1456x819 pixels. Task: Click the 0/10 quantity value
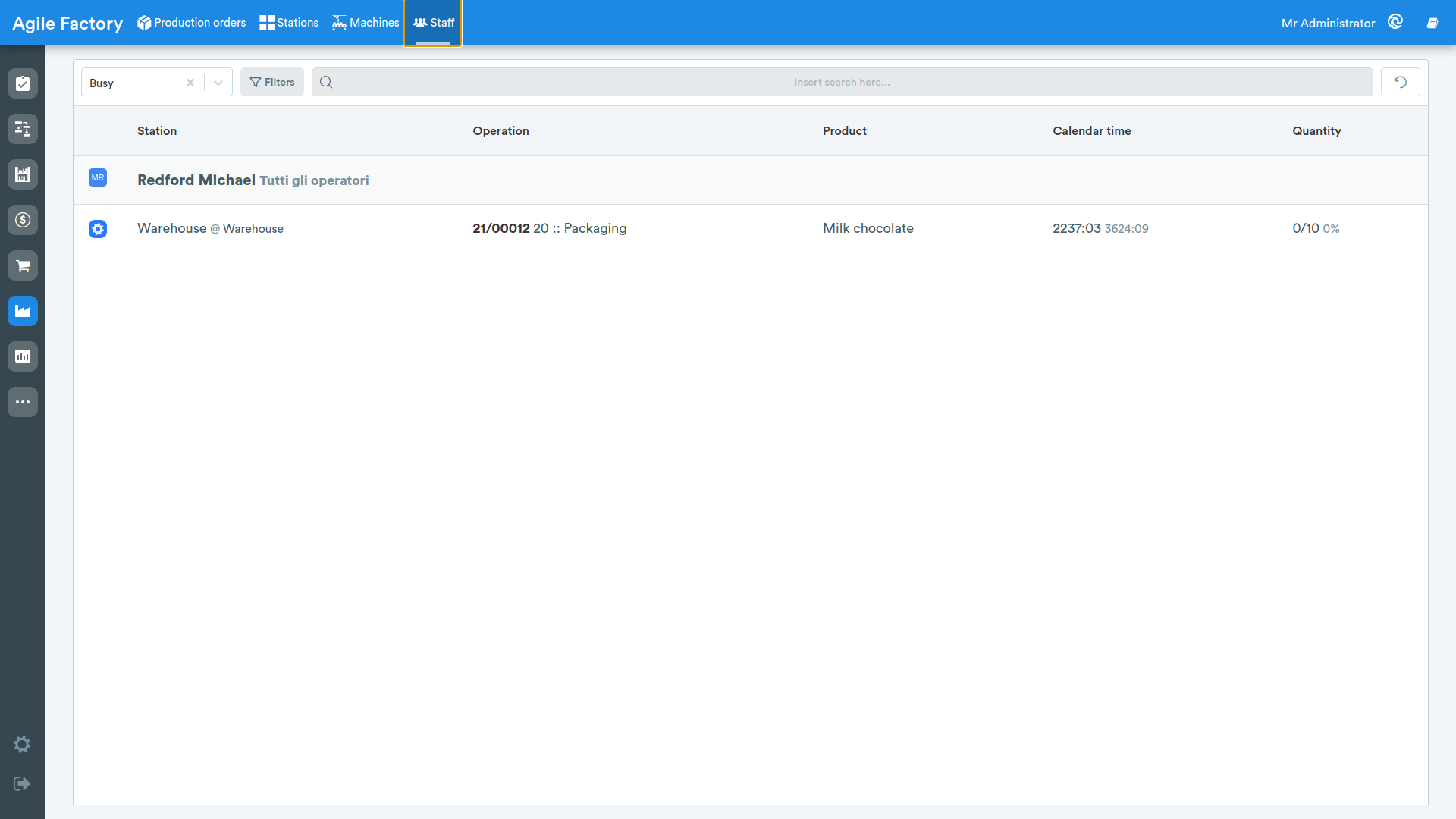[x=1305, y=228]
